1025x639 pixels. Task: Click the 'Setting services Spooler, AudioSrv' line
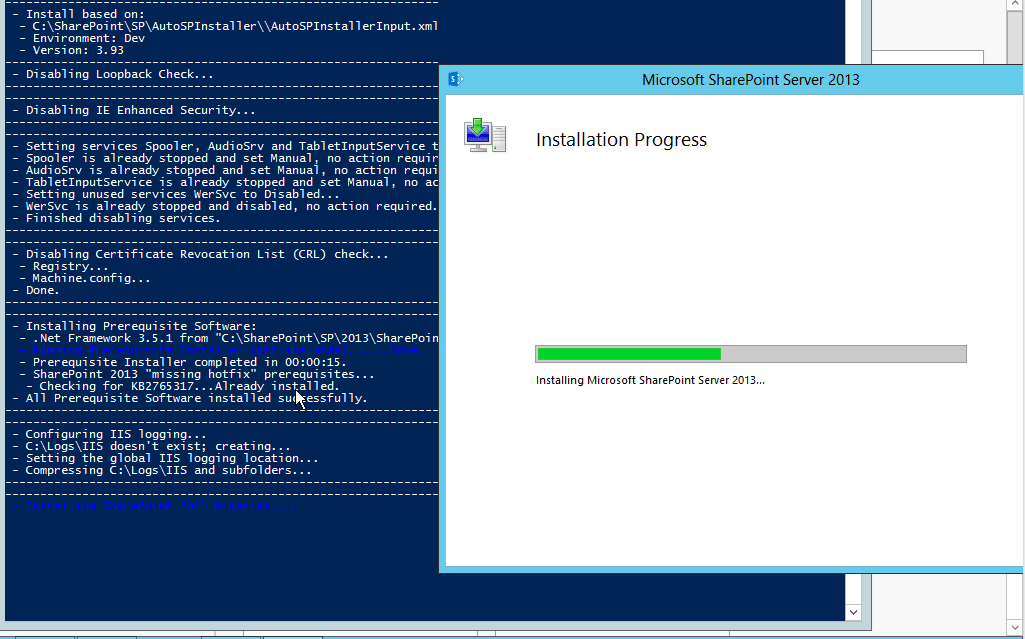click(x=226, y=146)
